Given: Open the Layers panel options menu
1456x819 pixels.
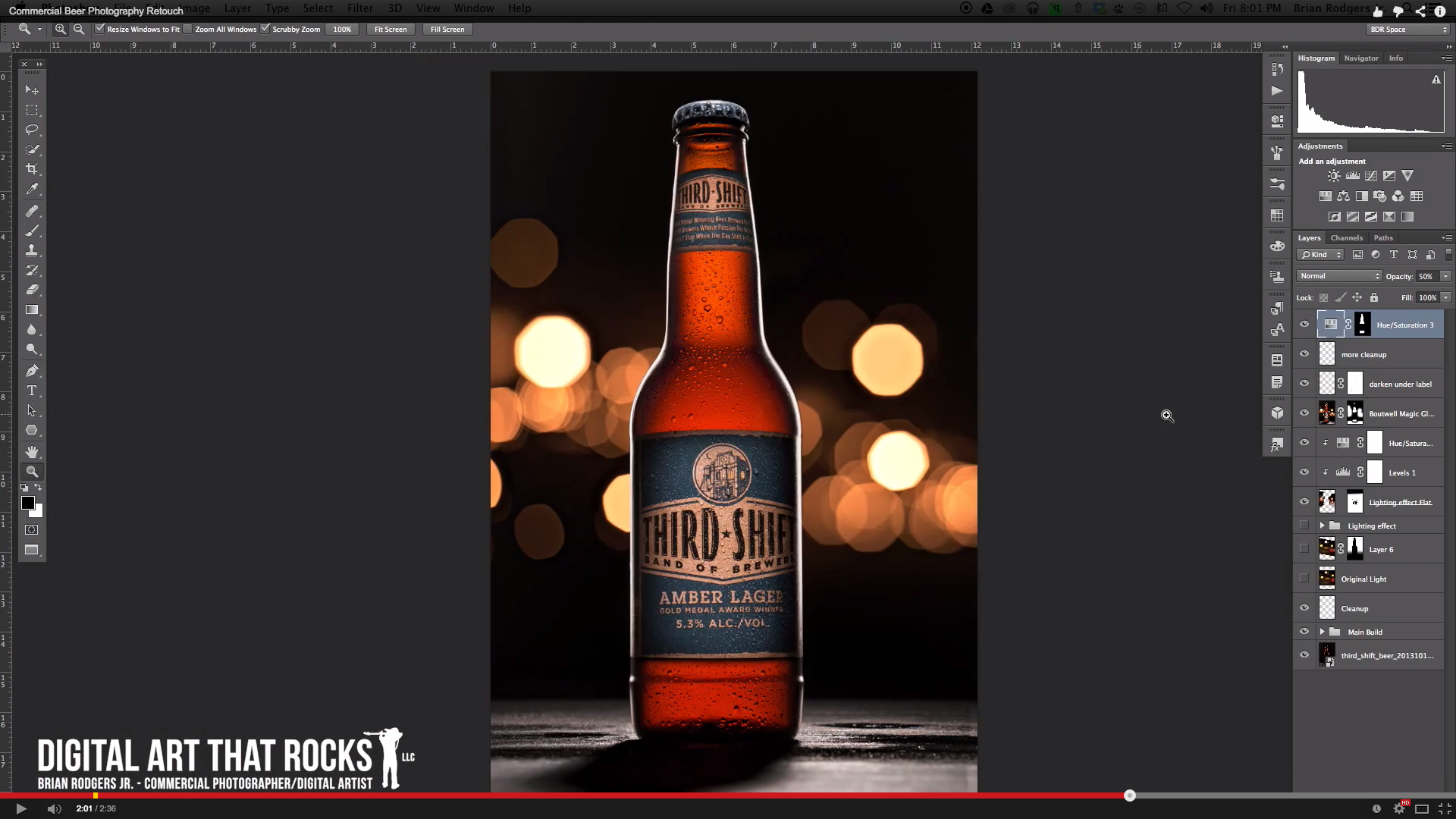Looking at the screenshot, I should [x=1446, y=238].
